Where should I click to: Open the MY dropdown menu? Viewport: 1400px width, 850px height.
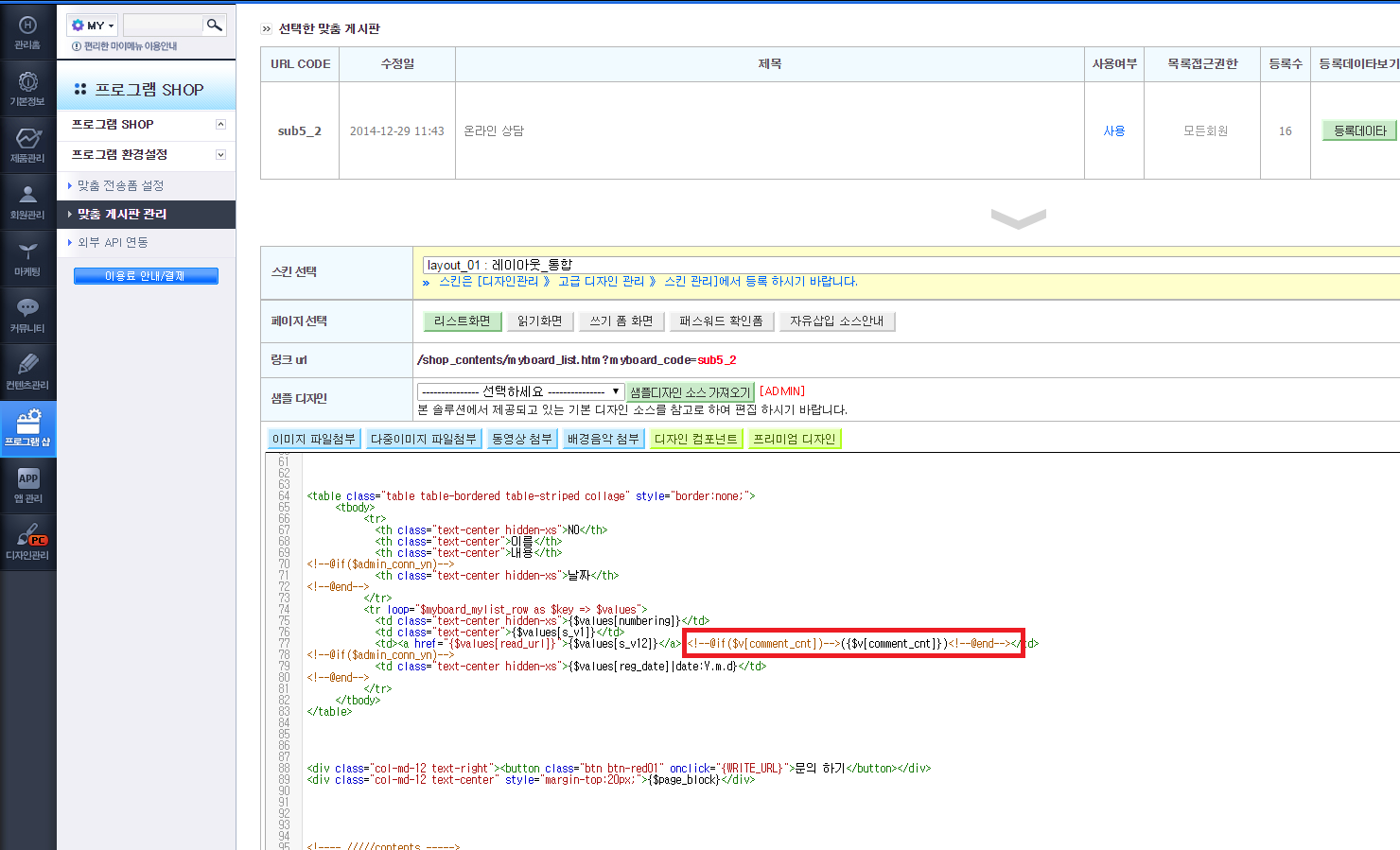pyautogui.click(x=94, y=26)
